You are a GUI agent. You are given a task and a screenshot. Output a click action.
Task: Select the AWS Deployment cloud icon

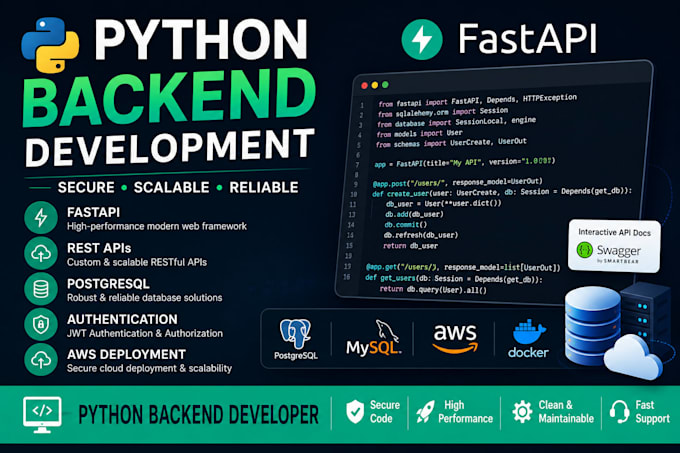click(41, 360)
